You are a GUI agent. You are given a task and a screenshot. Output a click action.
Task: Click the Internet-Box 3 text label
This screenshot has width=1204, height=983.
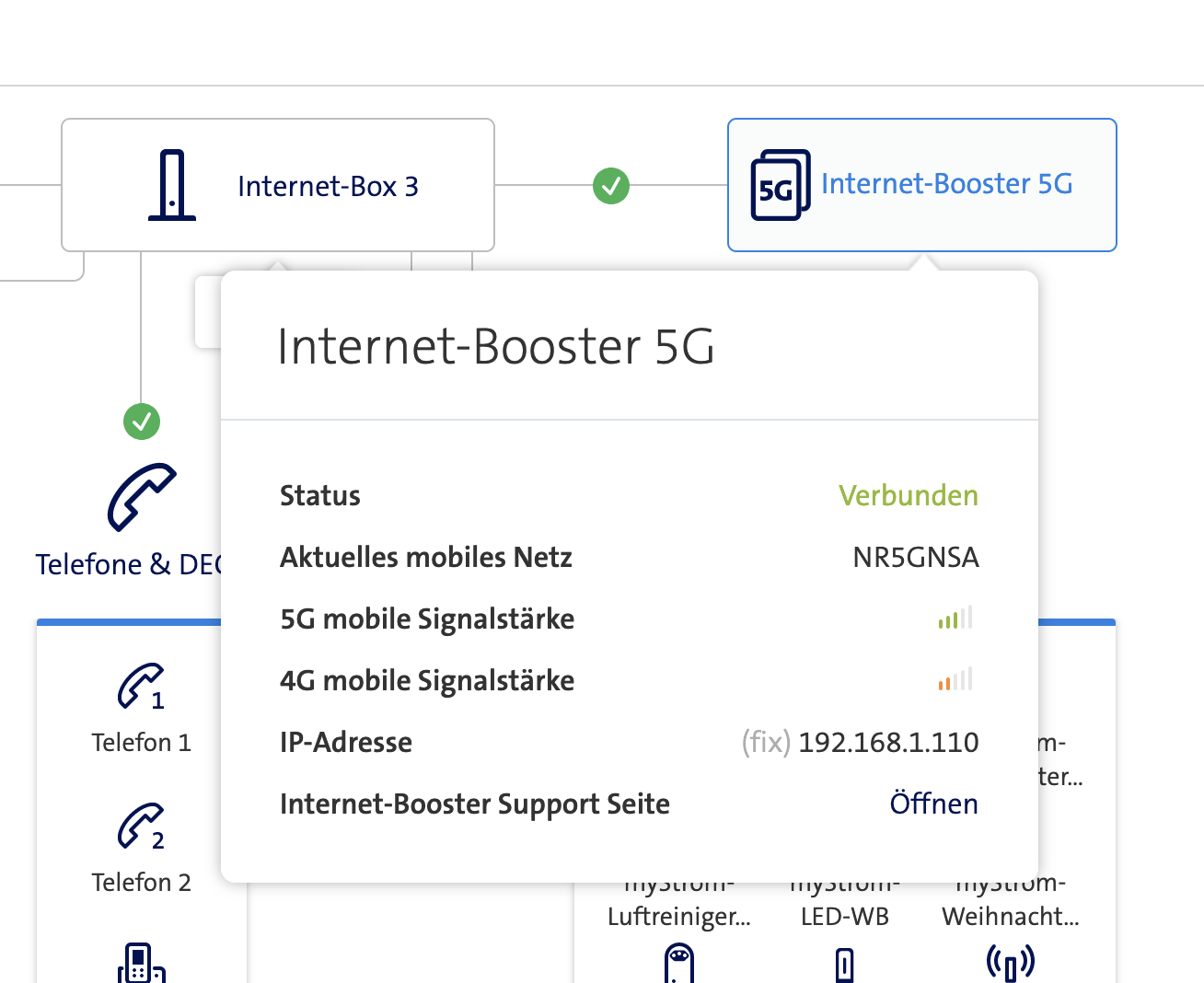pyautogui.click(x=328, y=187)
